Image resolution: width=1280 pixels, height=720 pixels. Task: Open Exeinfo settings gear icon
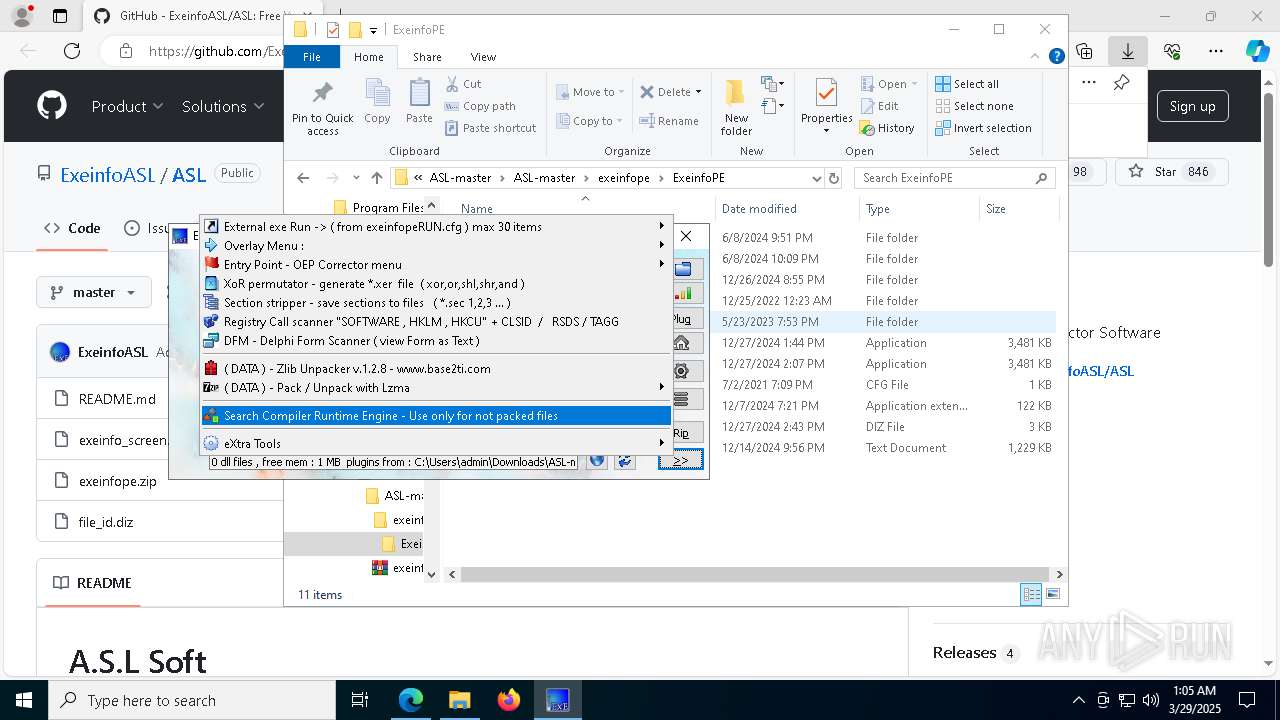click(684, 371)
